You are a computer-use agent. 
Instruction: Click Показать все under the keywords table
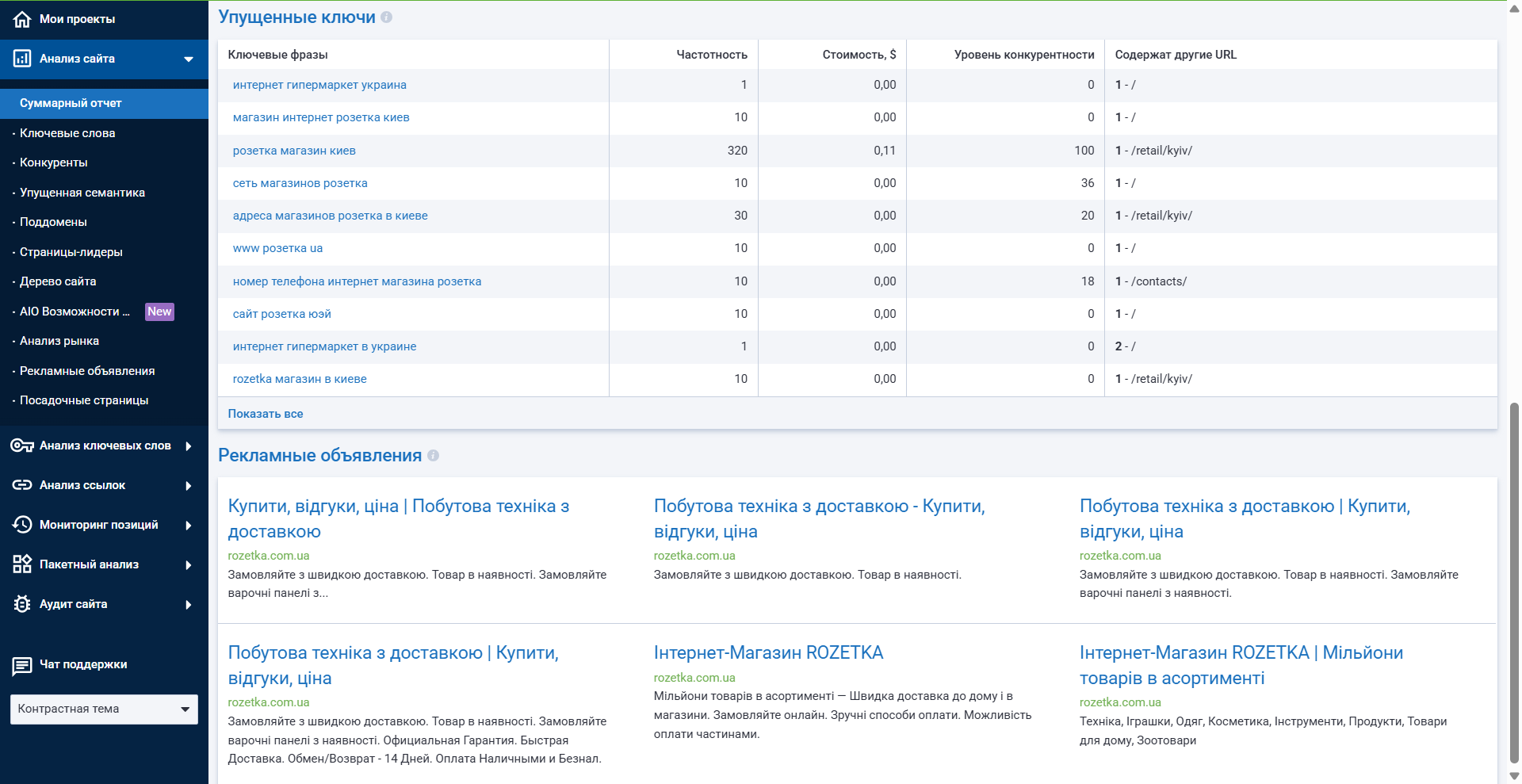[x=266, y=414]
